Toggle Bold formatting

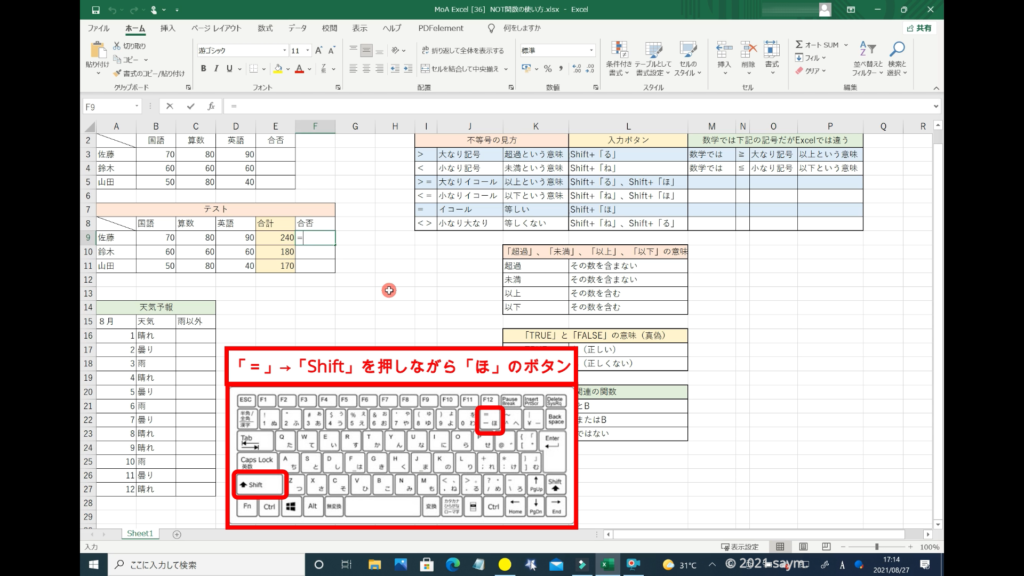(x=203, y=69)
